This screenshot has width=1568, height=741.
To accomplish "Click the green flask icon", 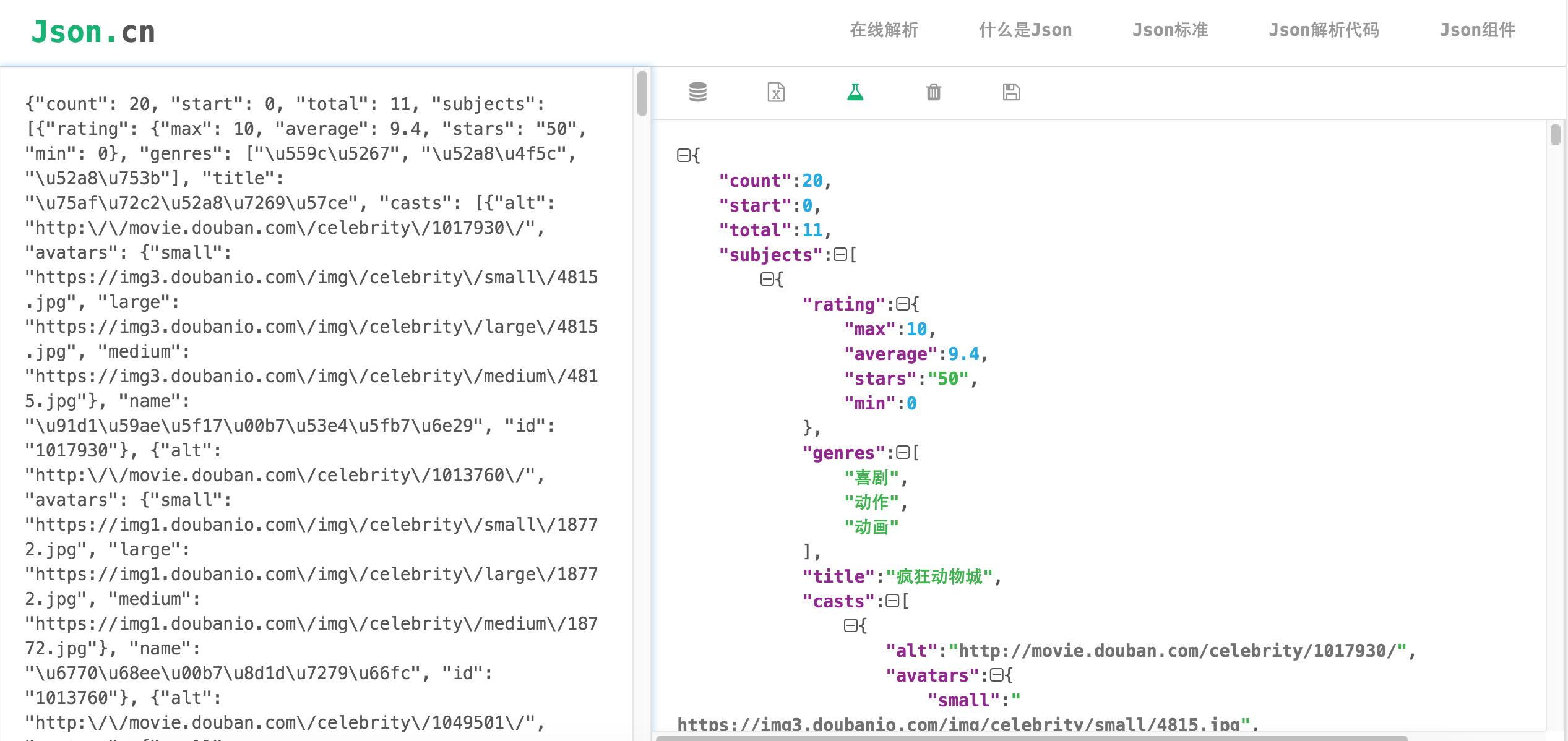I will (x=855, y=92).
